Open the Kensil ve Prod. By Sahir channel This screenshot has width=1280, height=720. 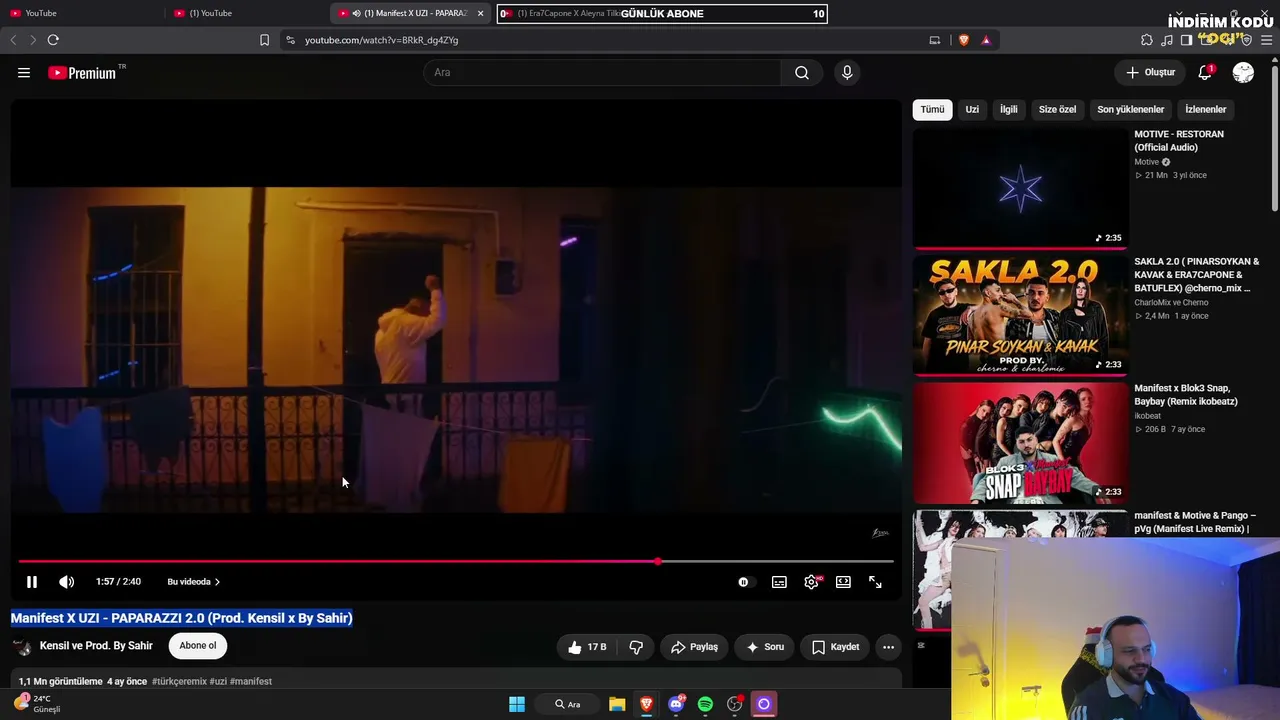(x=96, y=646)
